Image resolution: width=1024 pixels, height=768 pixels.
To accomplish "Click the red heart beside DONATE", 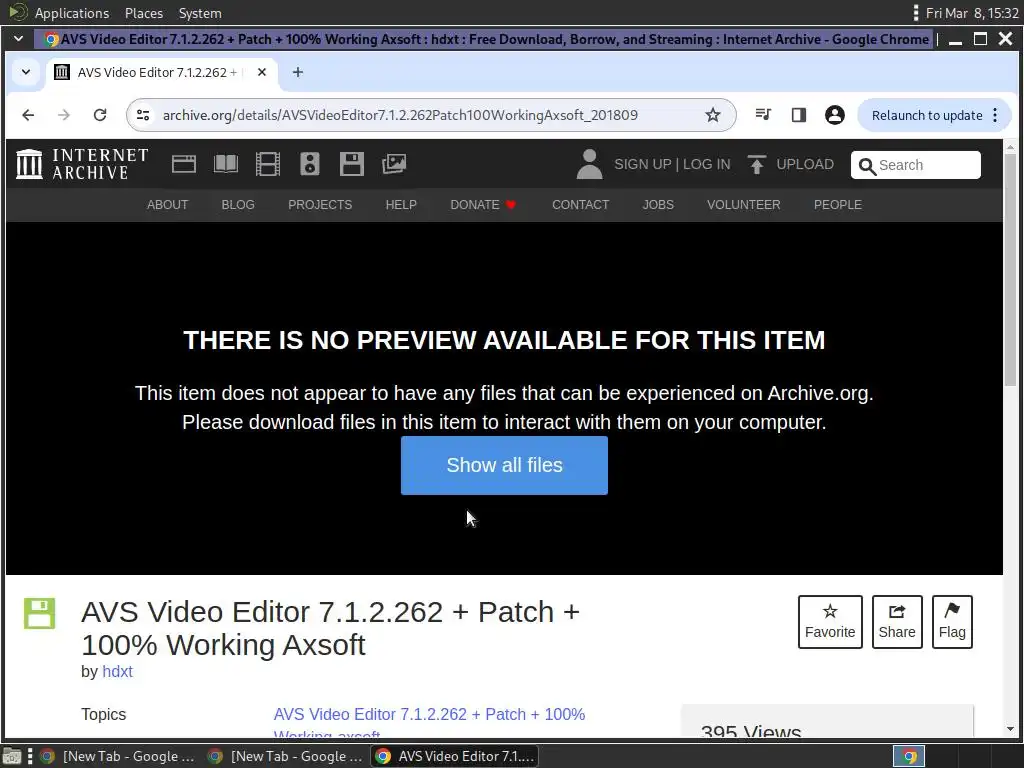I will (x=511, y=205).
